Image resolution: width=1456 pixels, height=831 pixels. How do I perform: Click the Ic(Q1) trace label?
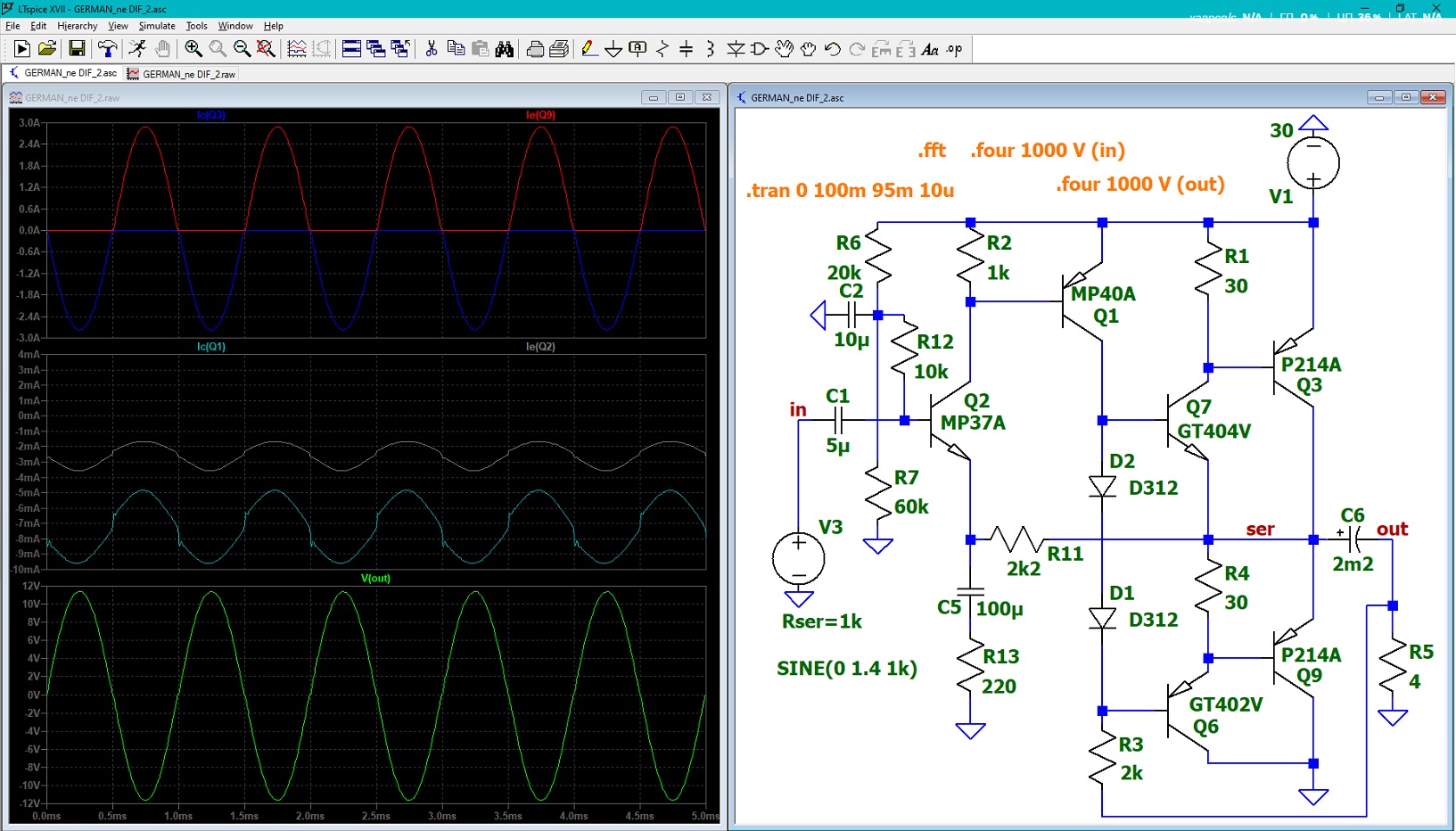(211, 347)
